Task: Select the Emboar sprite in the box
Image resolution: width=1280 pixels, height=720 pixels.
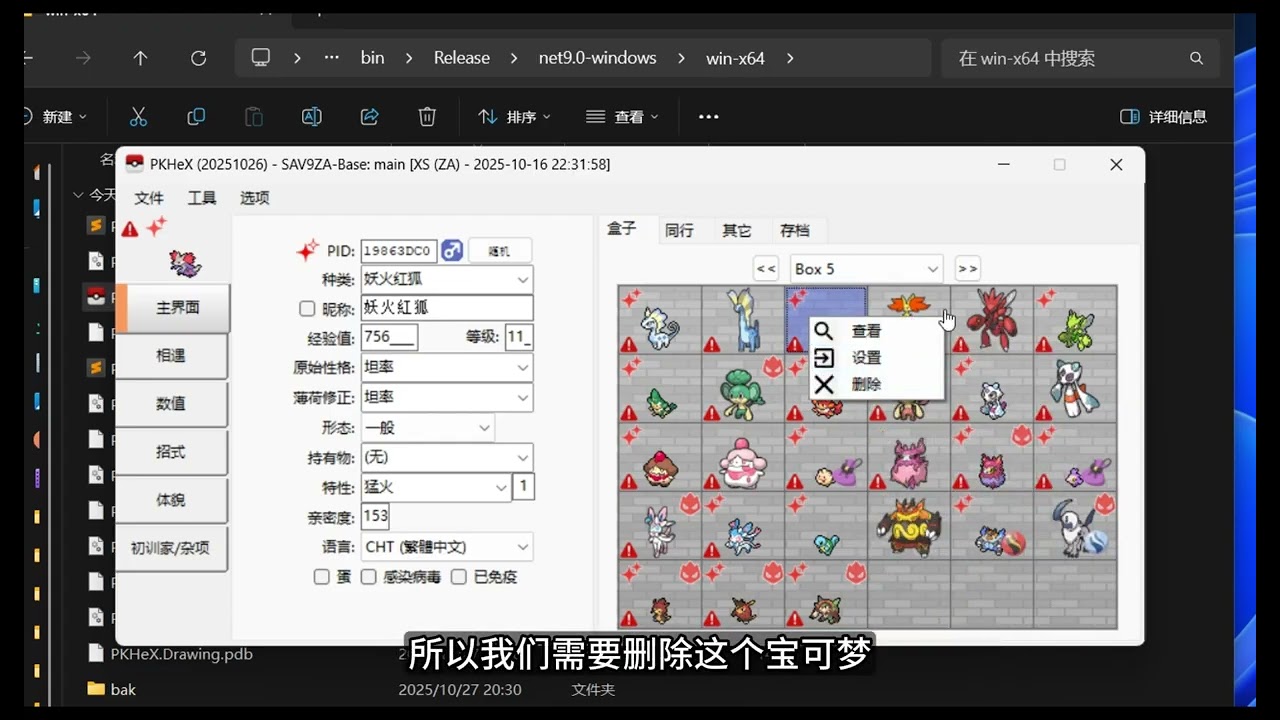Action: pyautogui.click(x=908, y=526)
